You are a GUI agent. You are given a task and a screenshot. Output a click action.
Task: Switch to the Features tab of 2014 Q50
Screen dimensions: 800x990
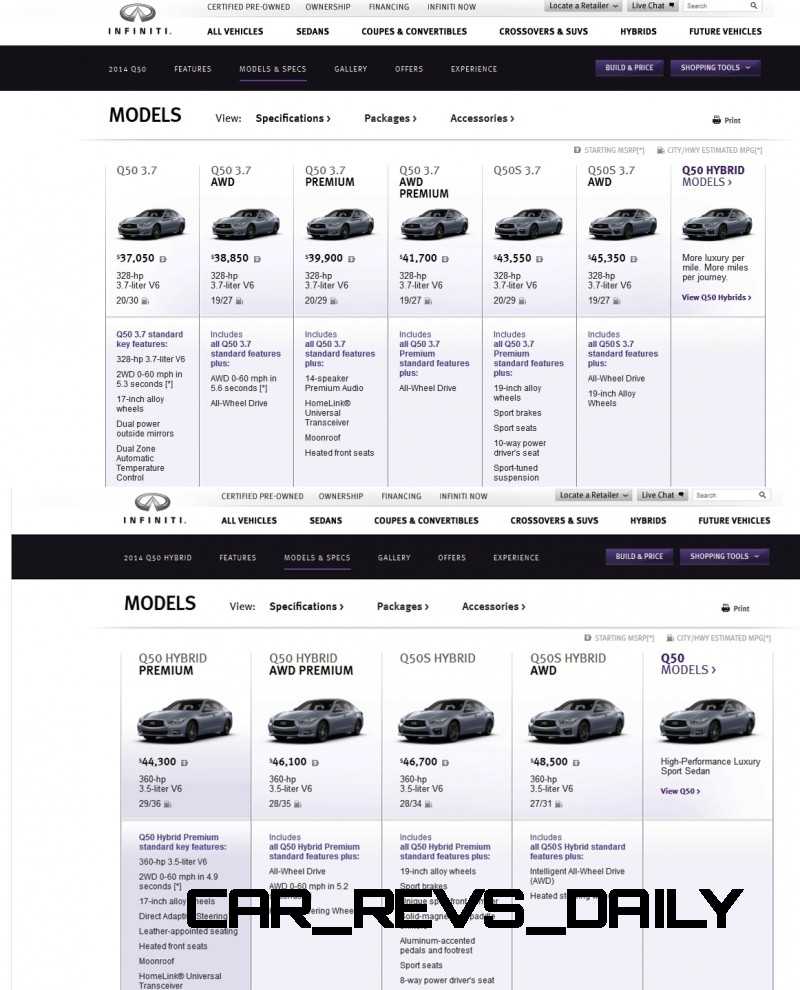click(193, 69)
